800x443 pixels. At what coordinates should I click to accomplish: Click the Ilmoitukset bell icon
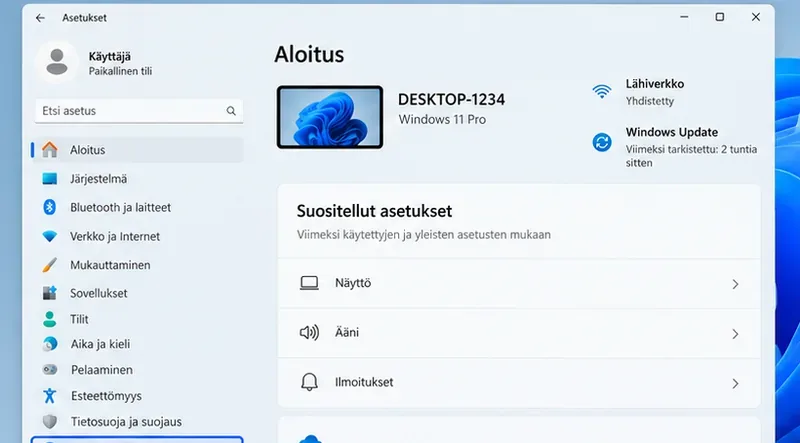point(309,382)
